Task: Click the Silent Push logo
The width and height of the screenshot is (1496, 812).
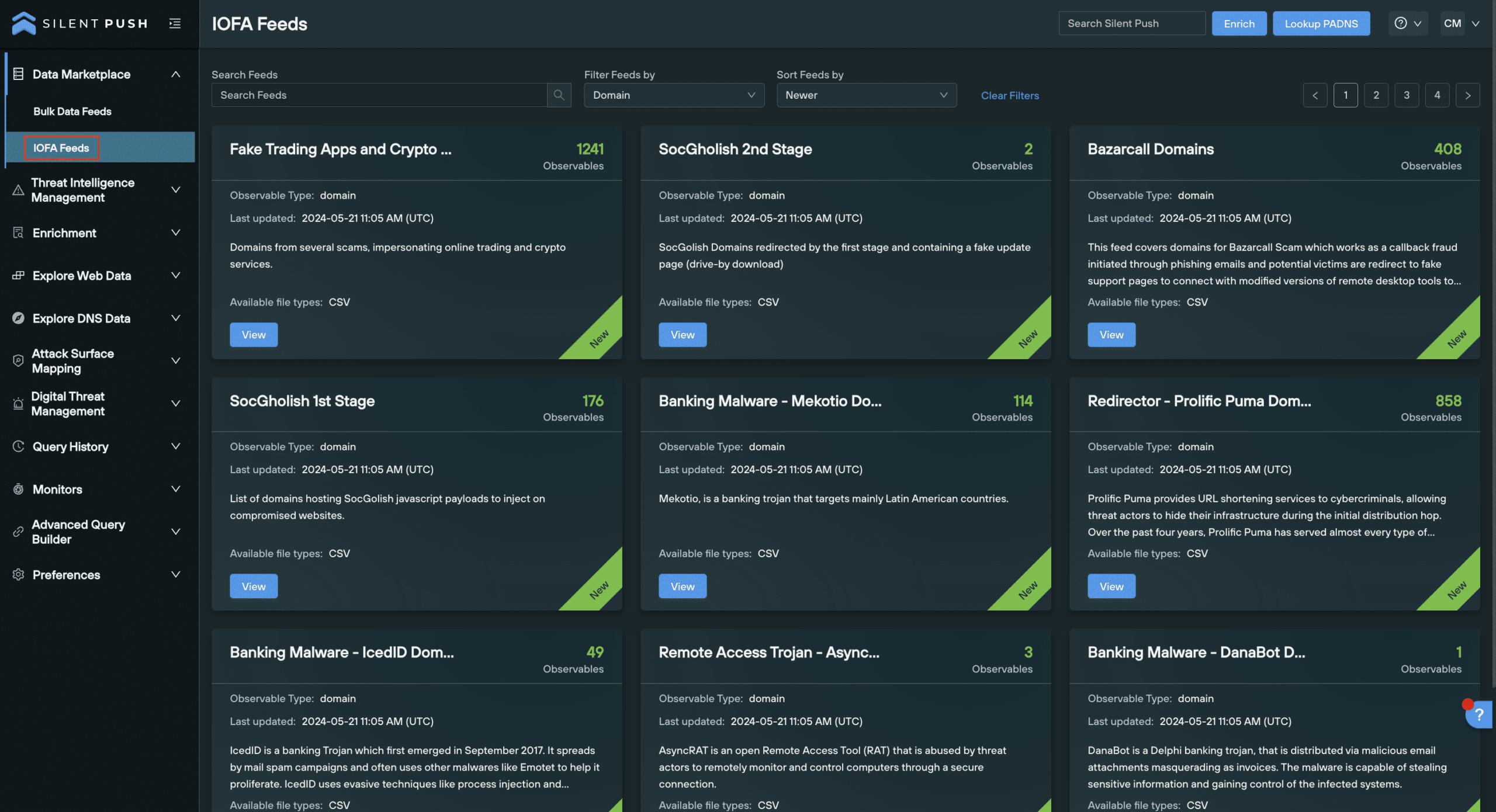Action: (x=79, y=23)
